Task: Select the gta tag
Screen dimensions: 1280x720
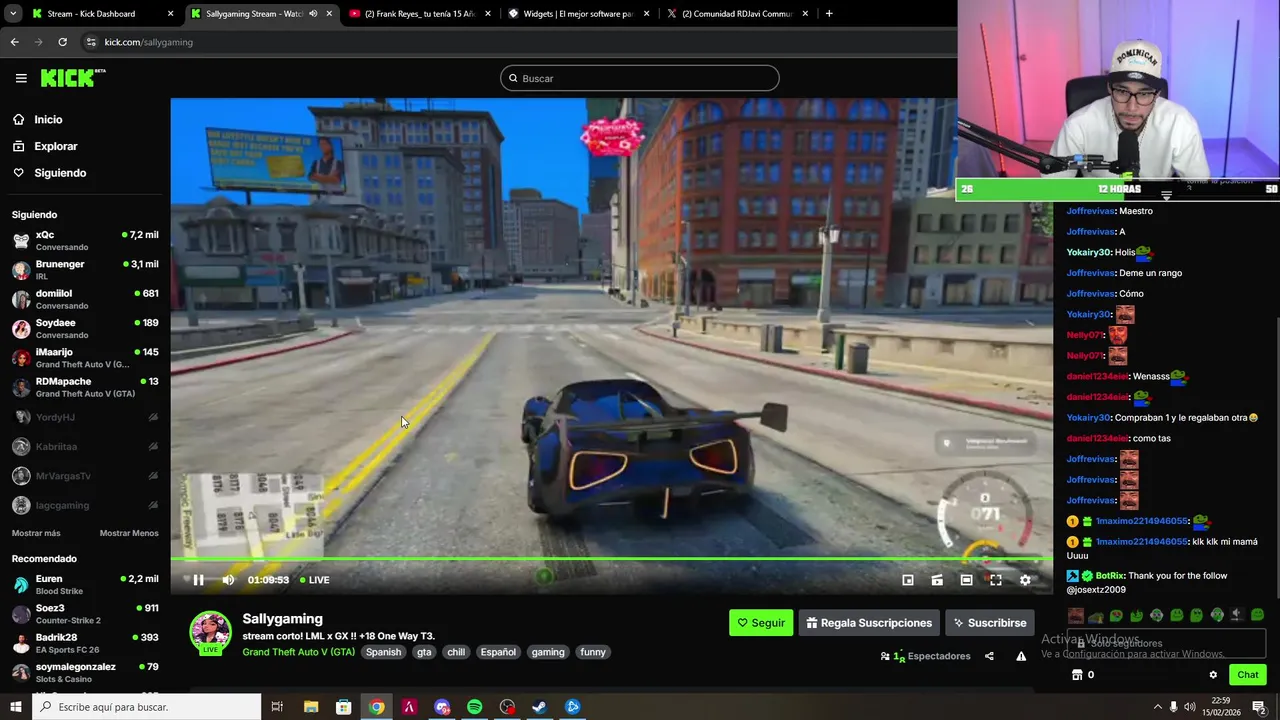Action: coord(424,652)
